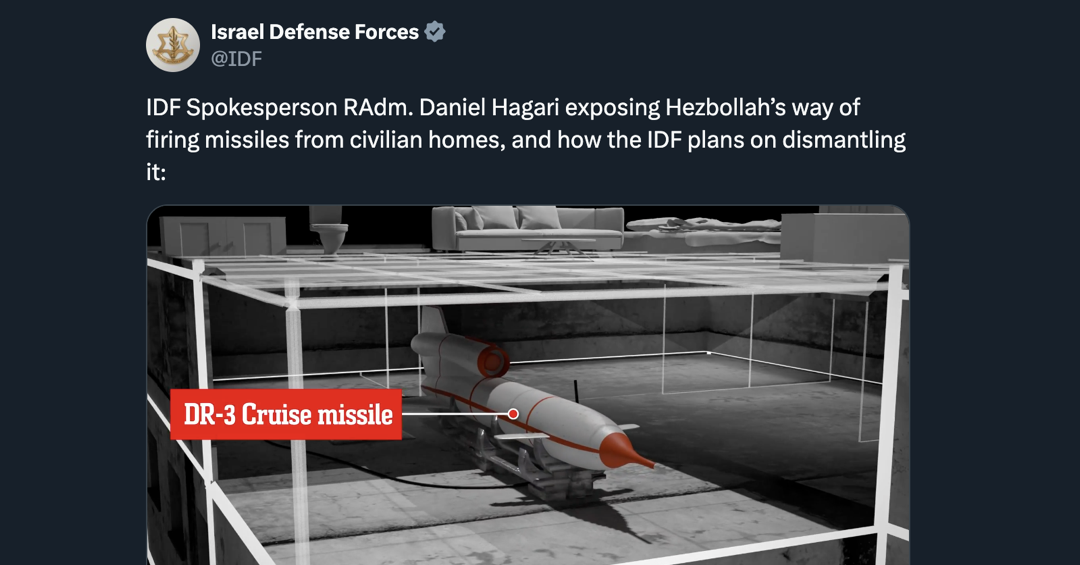
Task: Click the cabinet in the image's top-left
Action: pos(222,234)
